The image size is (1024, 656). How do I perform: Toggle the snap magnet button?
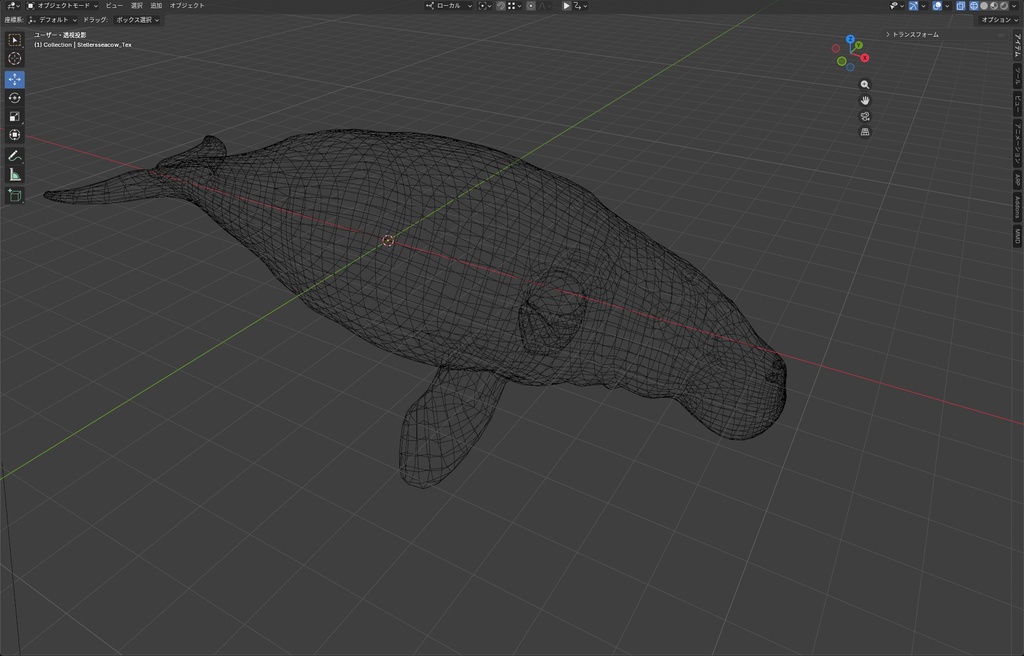500,5
